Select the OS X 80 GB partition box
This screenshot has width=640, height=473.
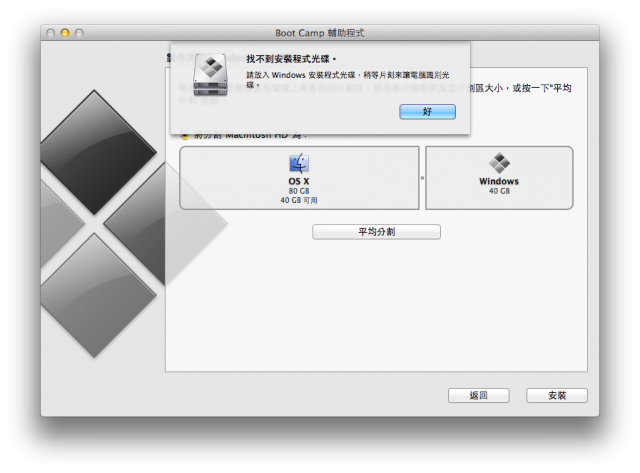pyautogui.click(x=299, y=178)
